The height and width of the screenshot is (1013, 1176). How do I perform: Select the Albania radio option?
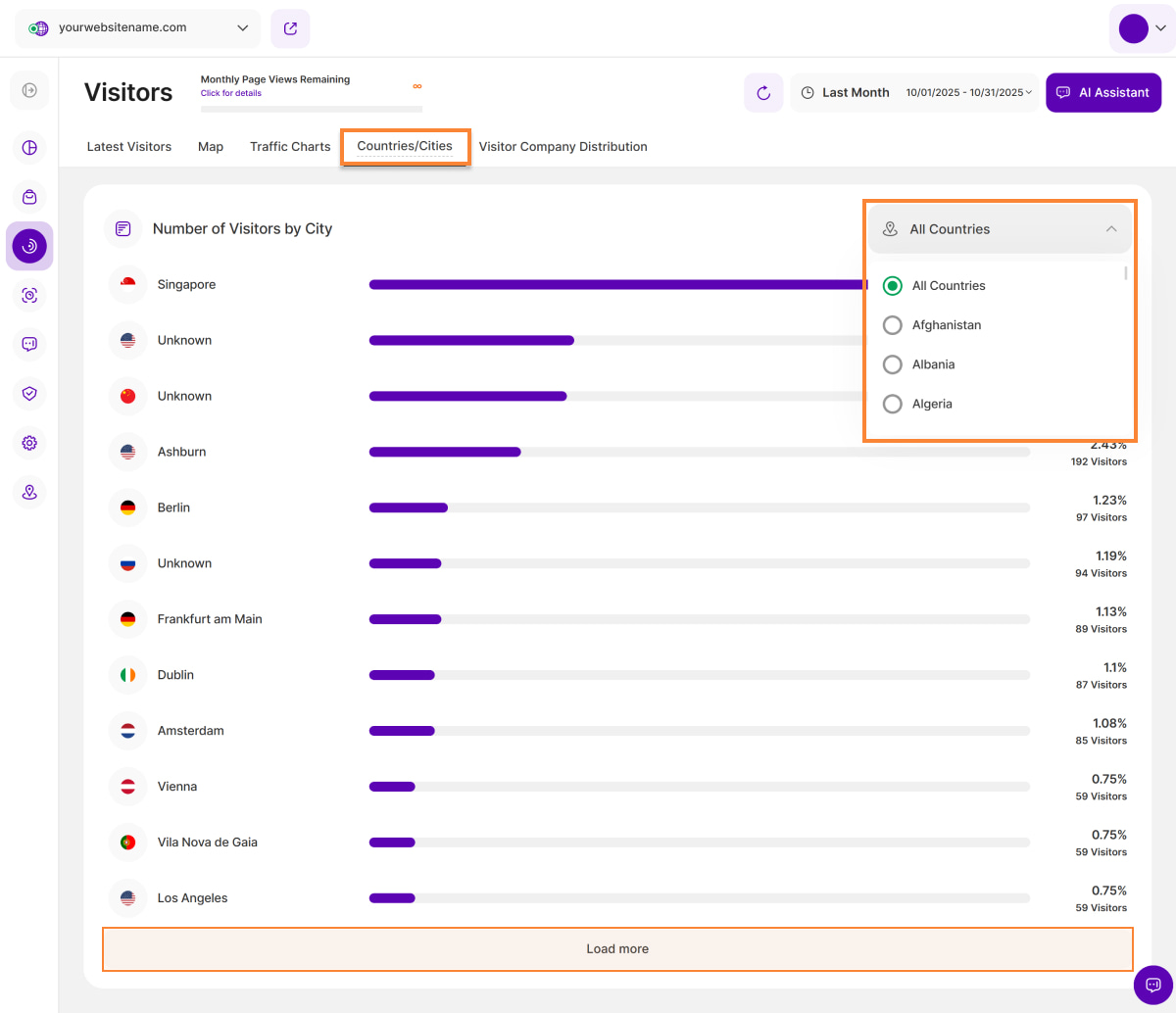click(893, 364)
